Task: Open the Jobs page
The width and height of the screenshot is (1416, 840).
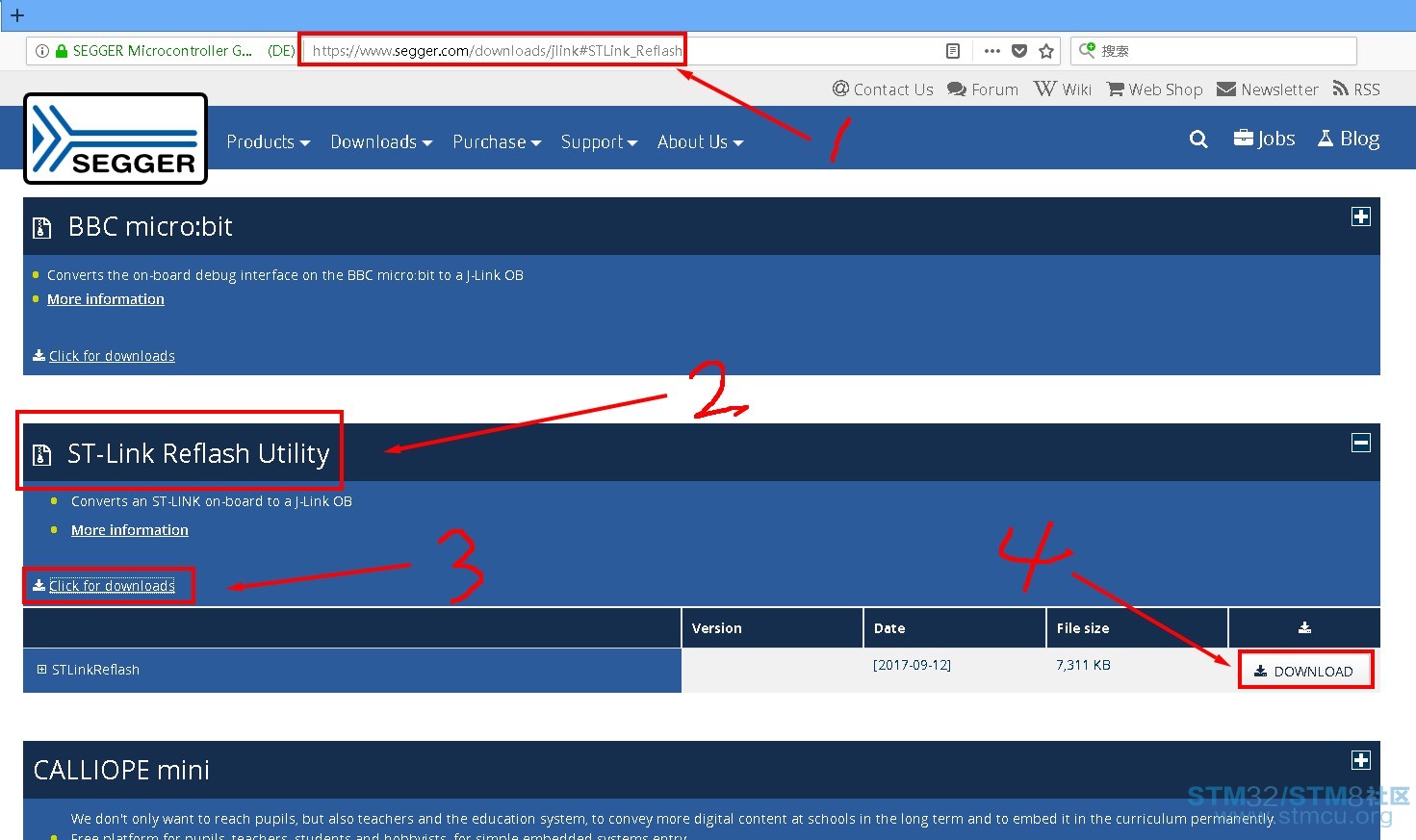Action: point(1264,139)
